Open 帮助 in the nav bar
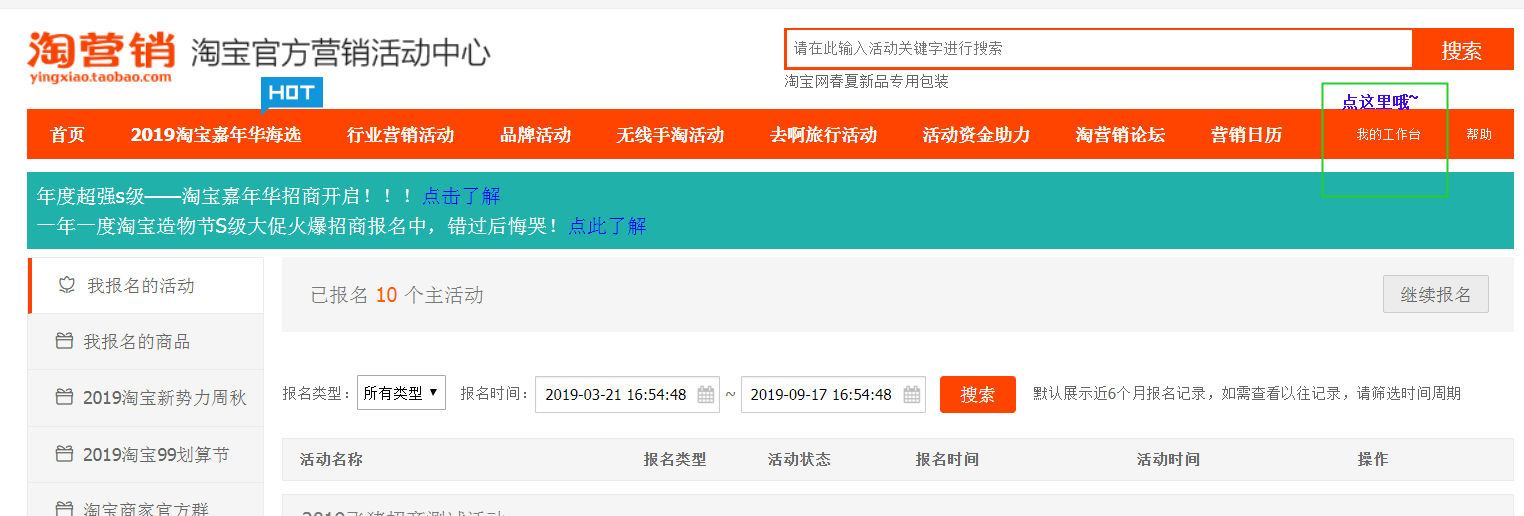The width and height of the screenshot is (1524, 516). point(1479,135)
